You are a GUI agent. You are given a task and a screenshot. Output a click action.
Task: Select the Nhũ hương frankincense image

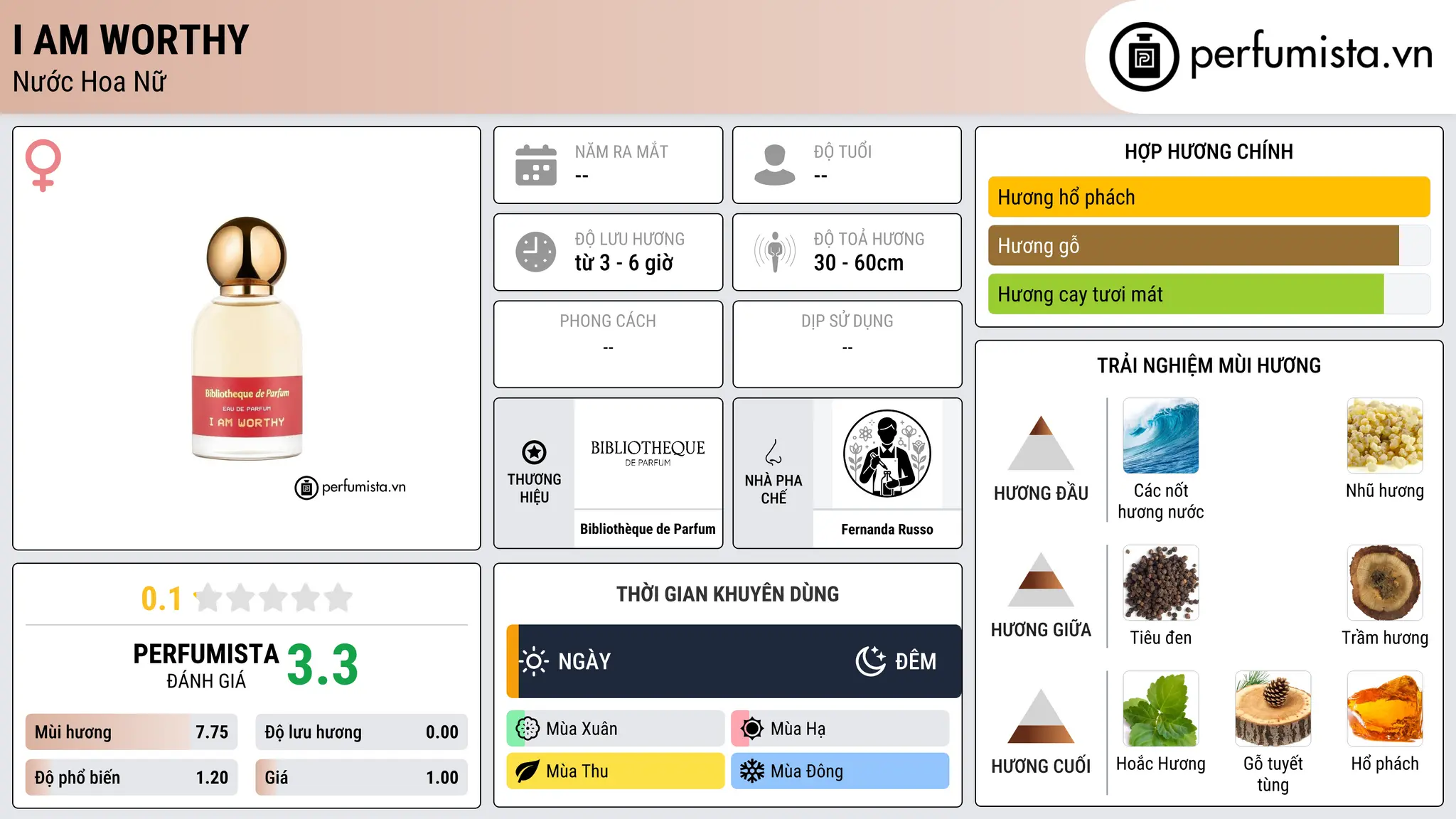tap(1385, 436)
